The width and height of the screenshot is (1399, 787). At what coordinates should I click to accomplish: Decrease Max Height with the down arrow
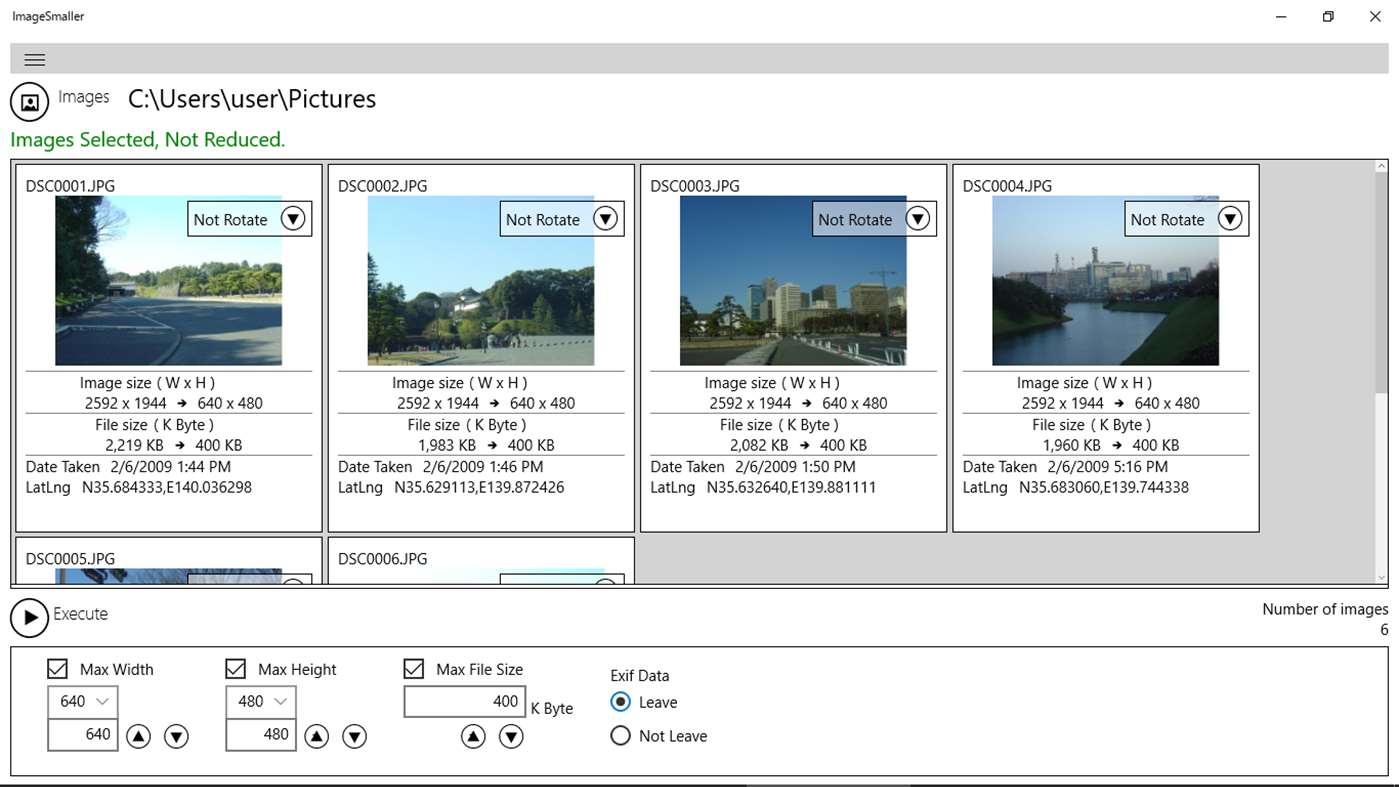click(x=354, y=737)
